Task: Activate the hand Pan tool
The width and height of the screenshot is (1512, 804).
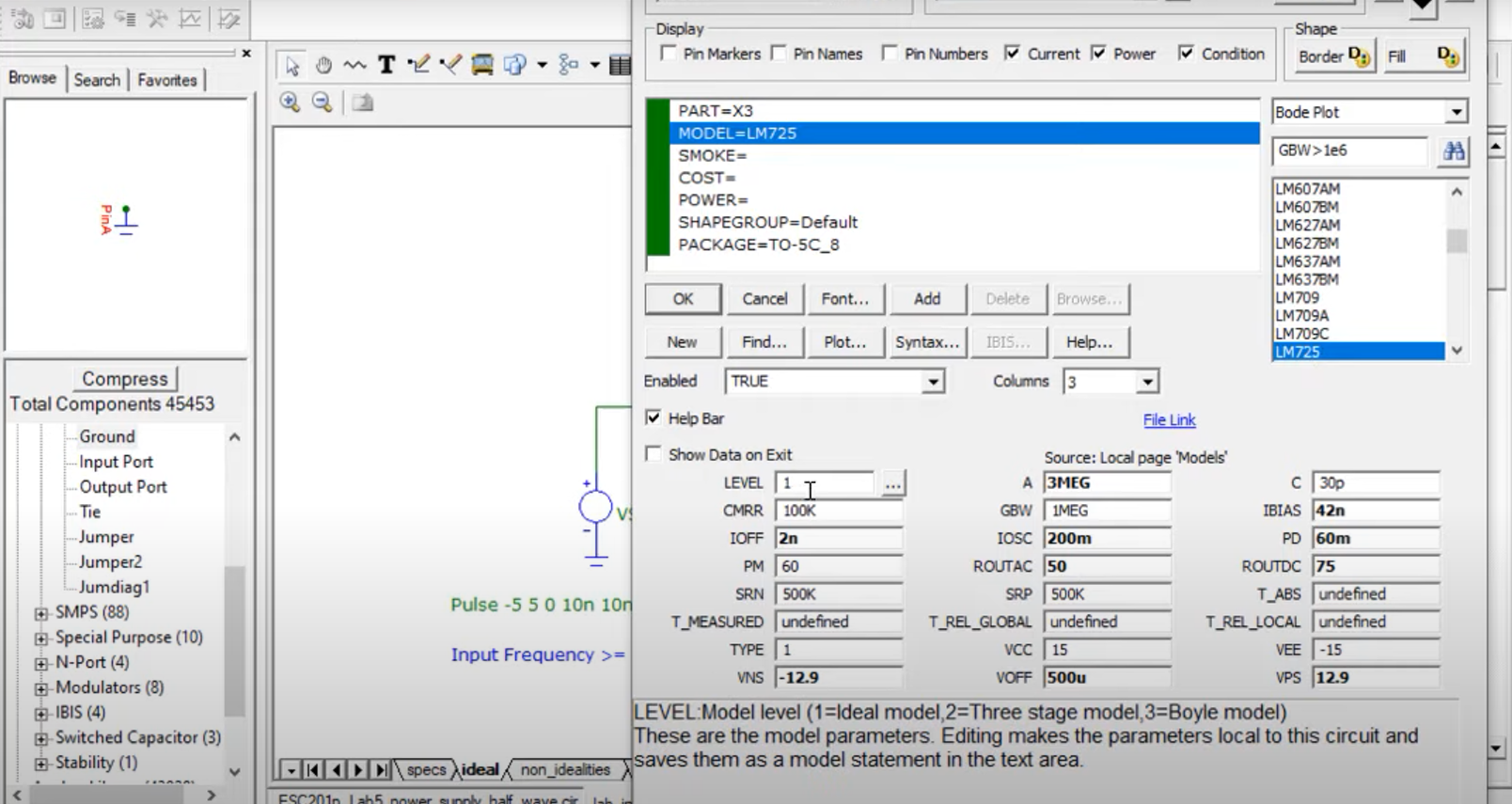Action: click(323, 65)
